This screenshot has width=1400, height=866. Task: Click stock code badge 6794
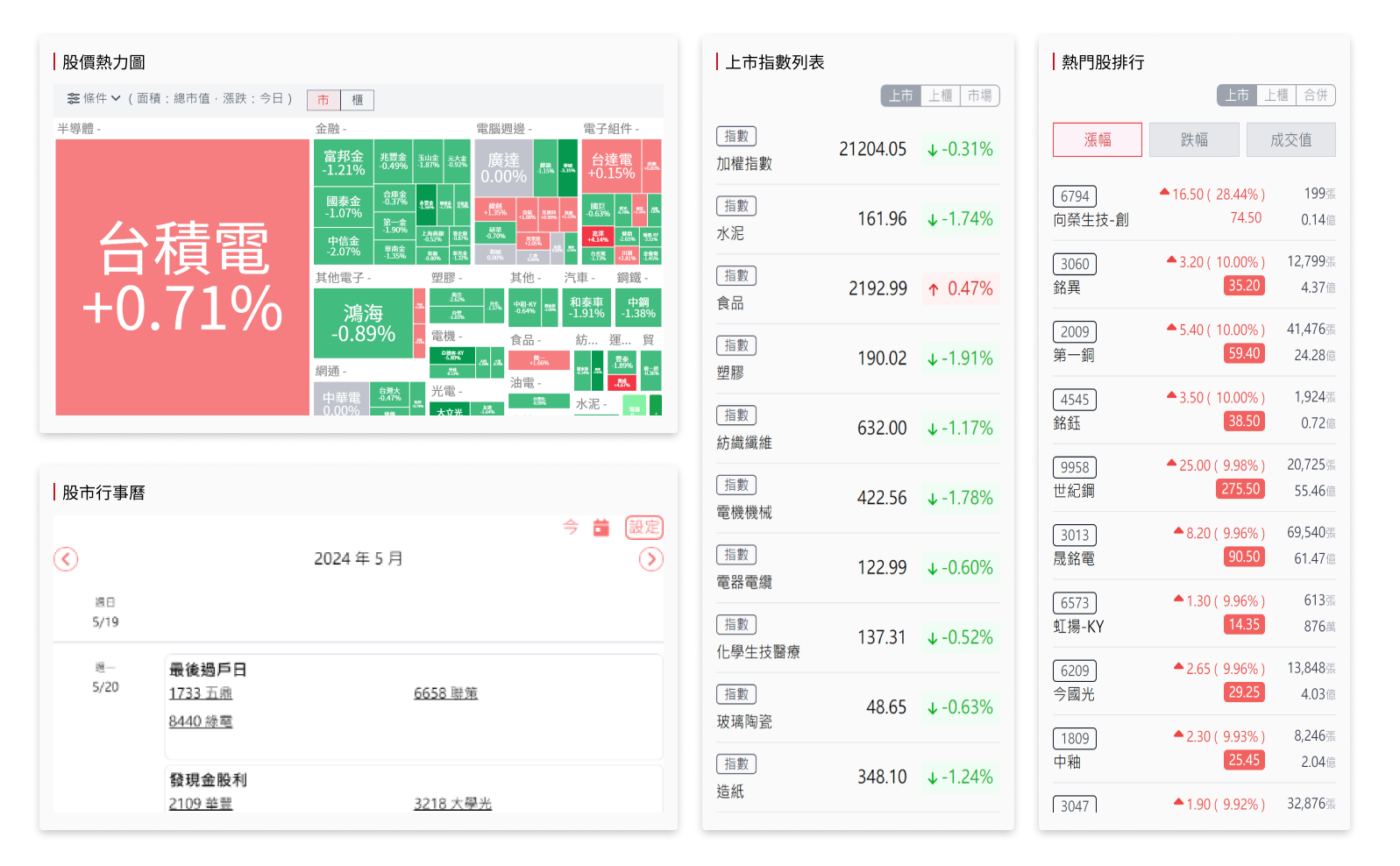click(x=1075, y=196)
